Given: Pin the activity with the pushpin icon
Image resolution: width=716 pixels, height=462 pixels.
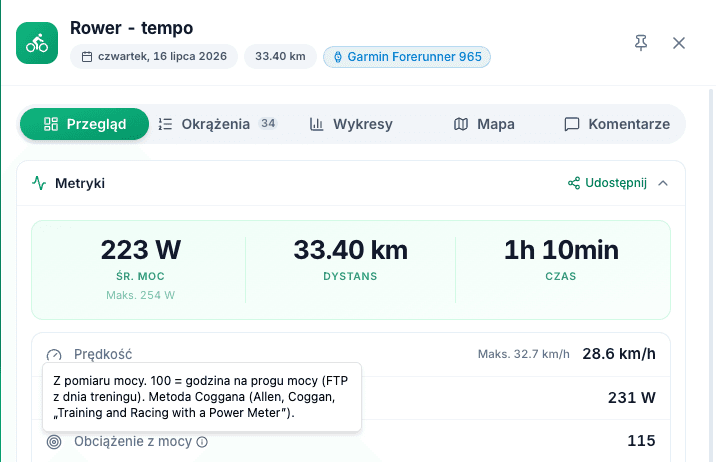Looking at the screenshot, I should click(641, 43).
